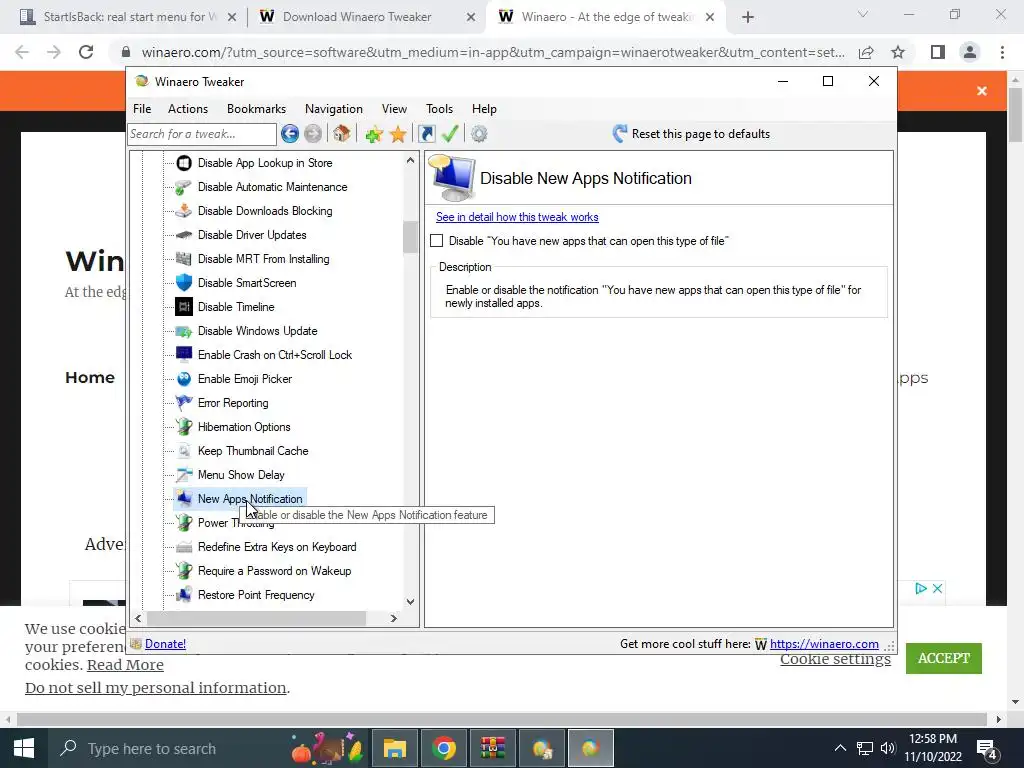Click the create shortcut toolbar icon

[426, 134]
